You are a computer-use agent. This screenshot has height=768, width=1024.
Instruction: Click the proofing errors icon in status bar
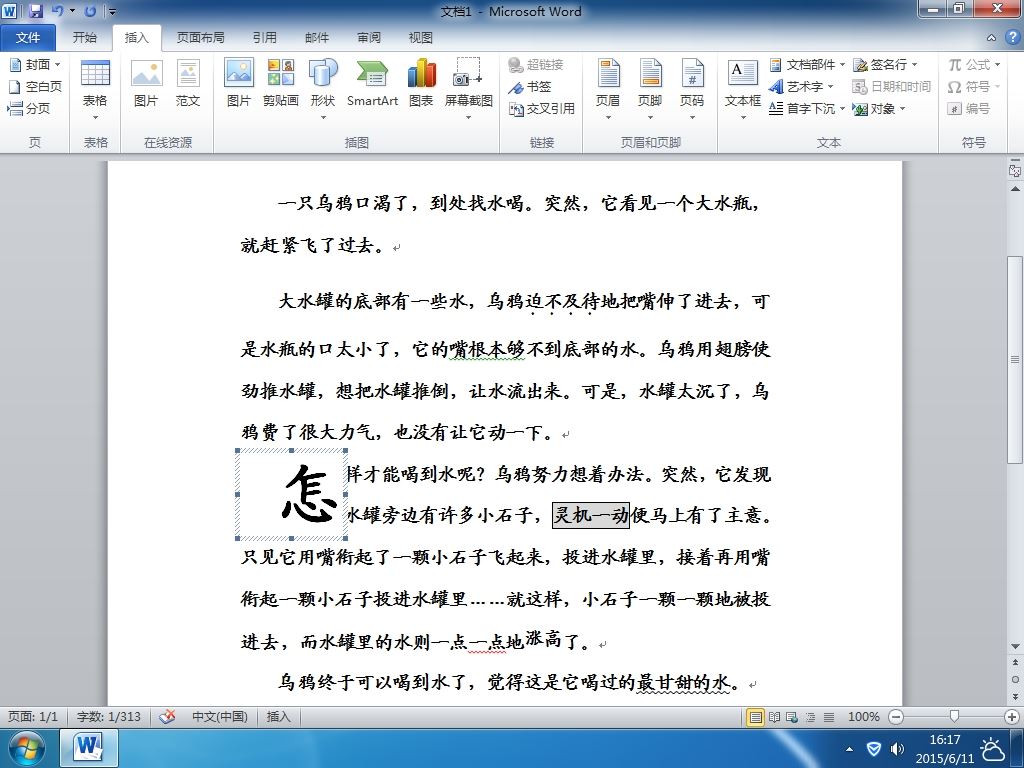pos(167,716)
